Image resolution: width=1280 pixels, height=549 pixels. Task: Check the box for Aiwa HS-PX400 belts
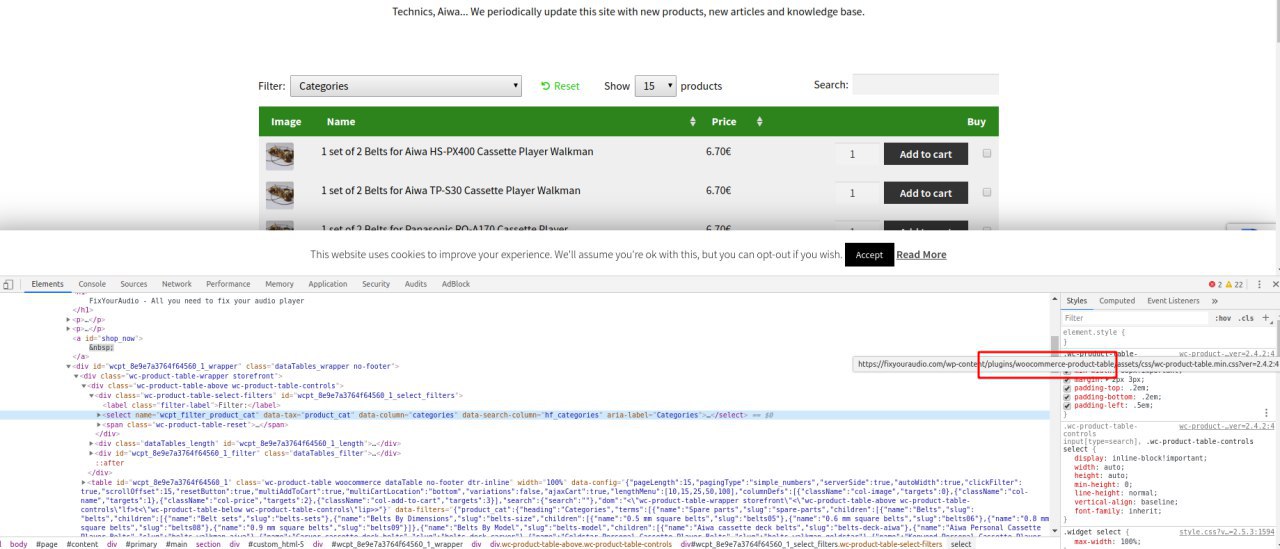coord(987,153)
